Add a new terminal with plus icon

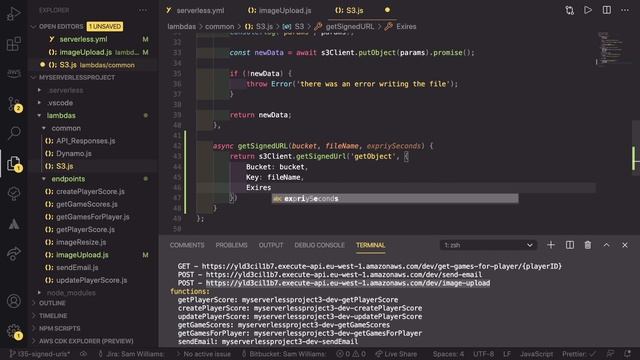(551, 245)
